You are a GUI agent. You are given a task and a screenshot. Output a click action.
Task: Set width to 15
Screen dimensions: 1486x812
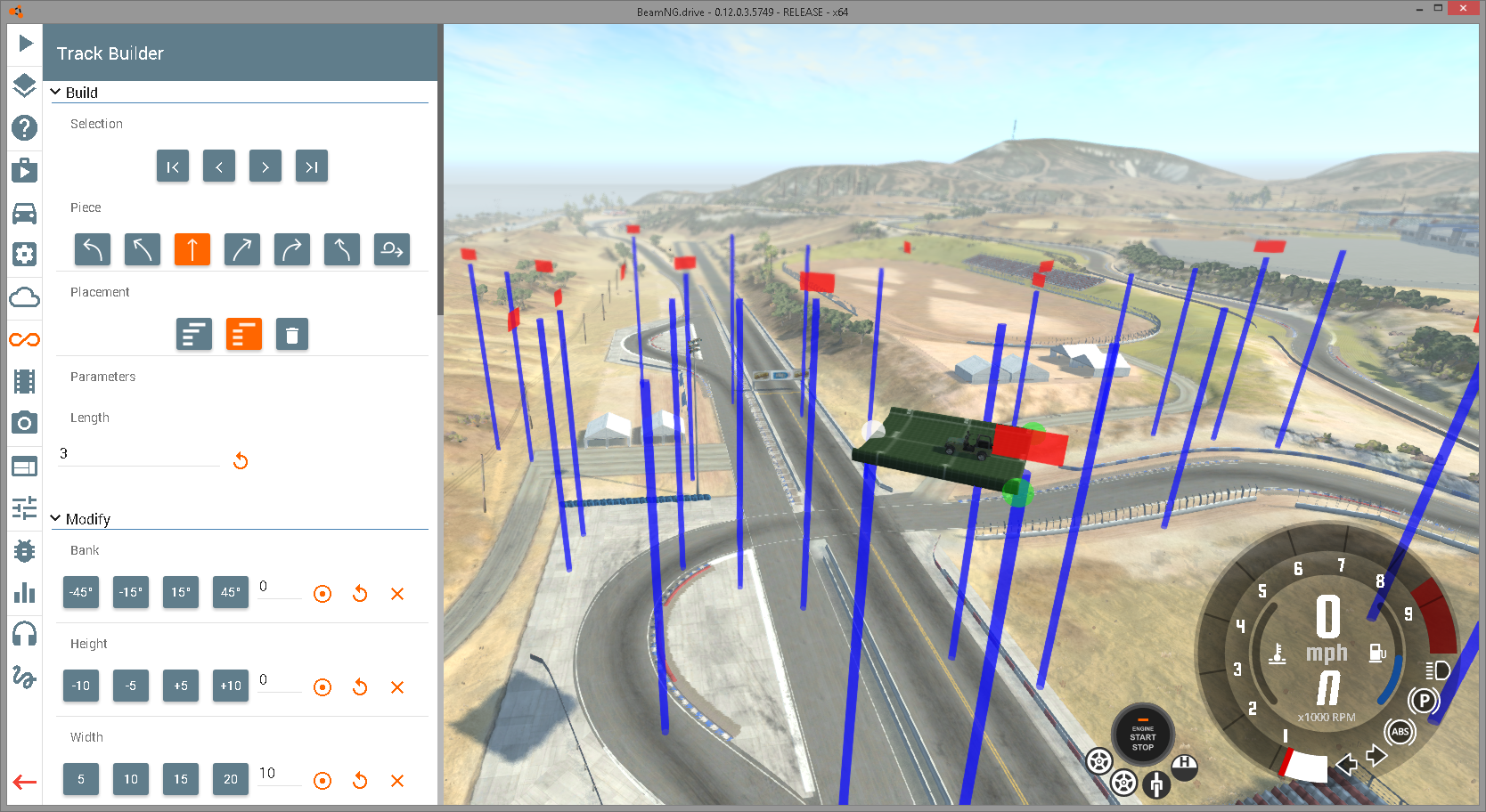tap(181, 780)
